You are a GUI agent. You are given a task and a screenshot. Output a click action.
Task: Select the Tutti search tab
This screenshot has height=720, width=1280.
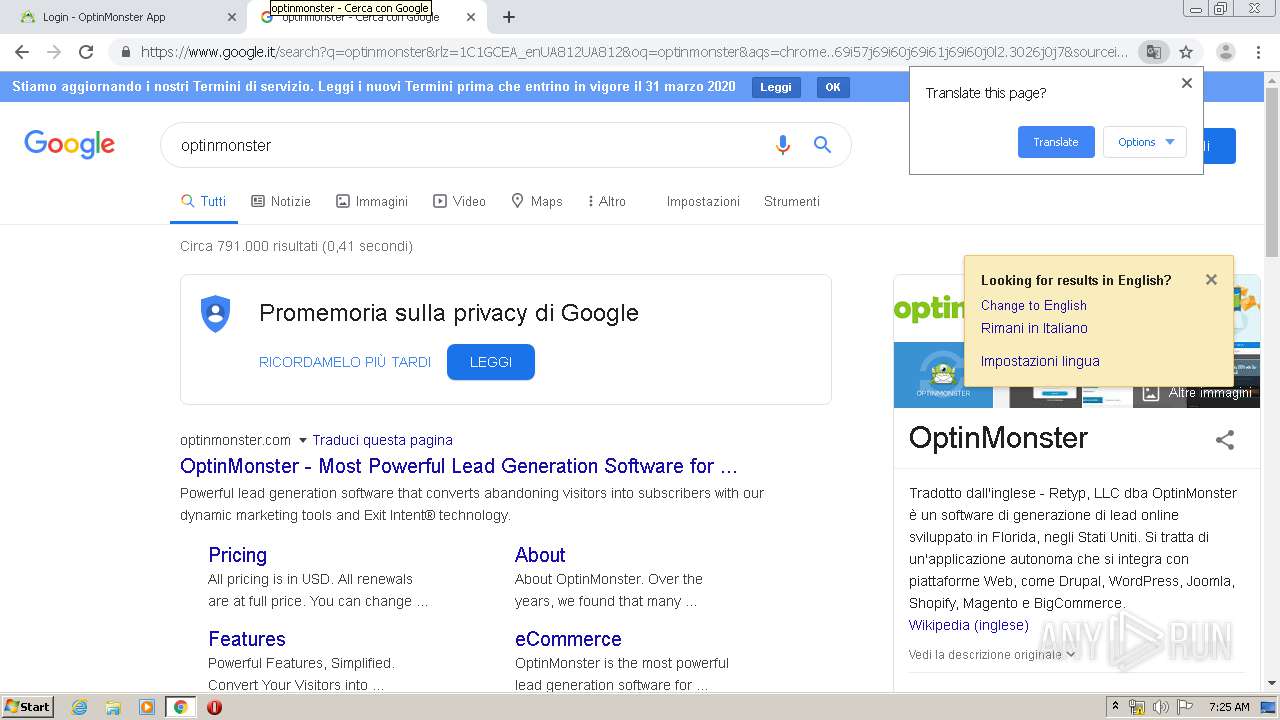(204, 201)
